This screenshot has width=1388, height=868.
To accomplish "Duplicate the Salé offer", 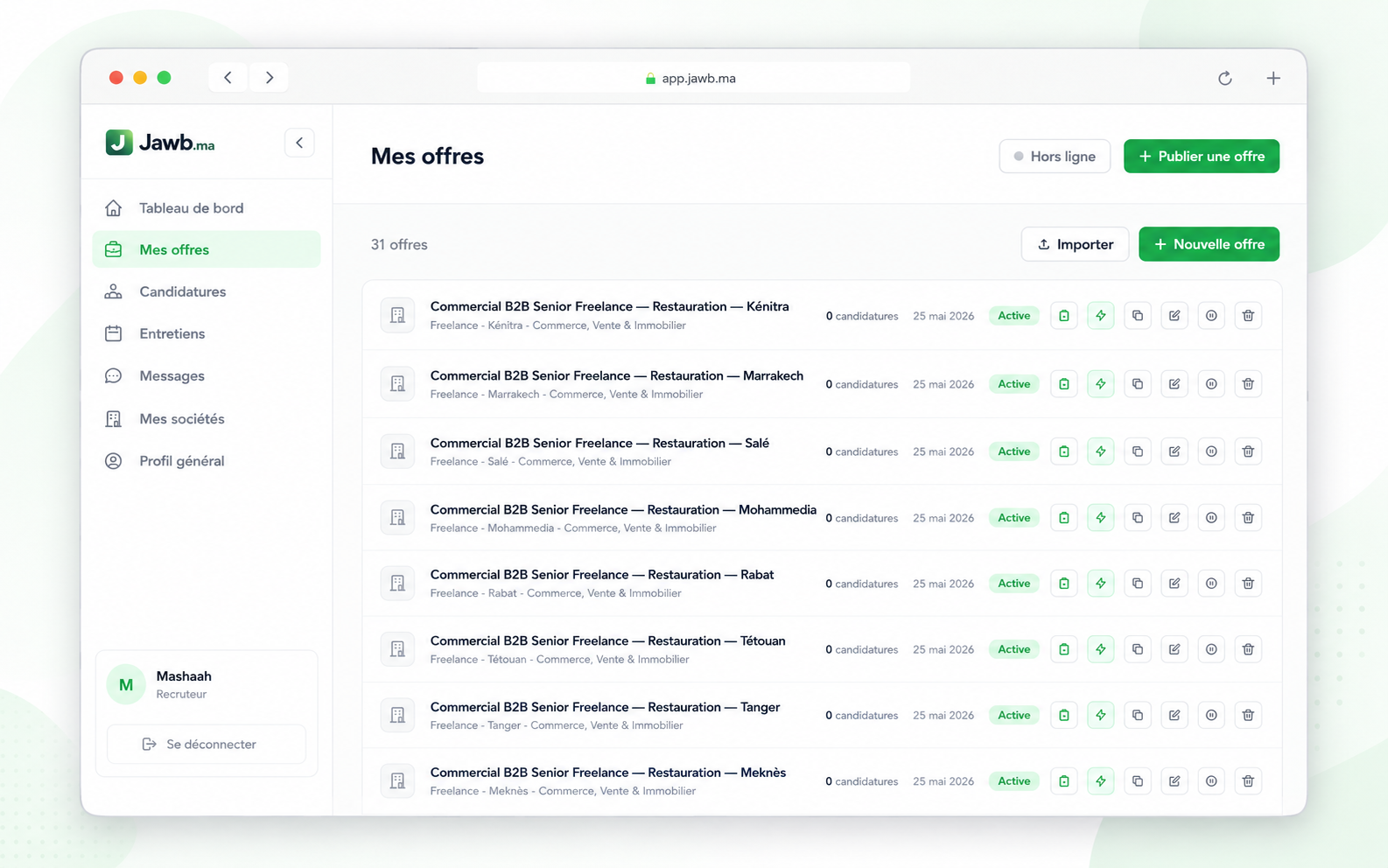I will point(1138,451).
